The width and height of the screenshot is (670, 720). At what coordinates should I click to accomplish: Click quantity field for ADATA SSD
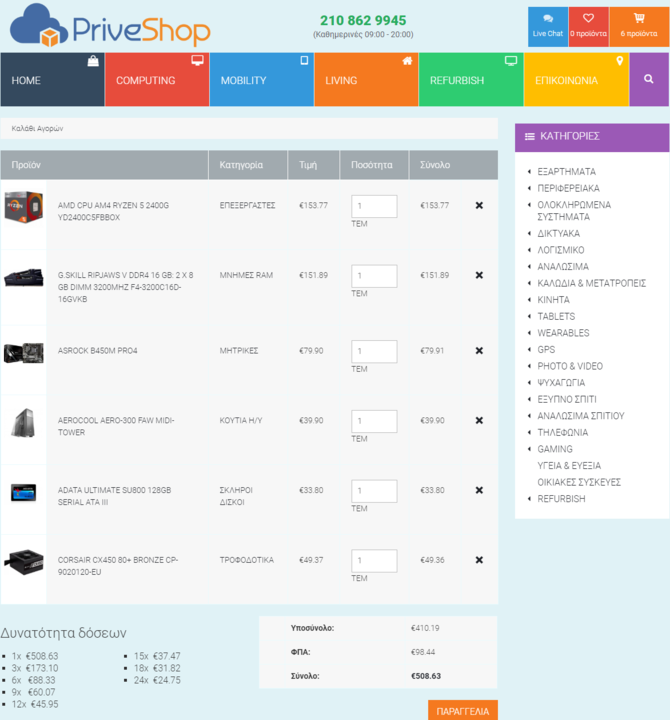[374, 491]
